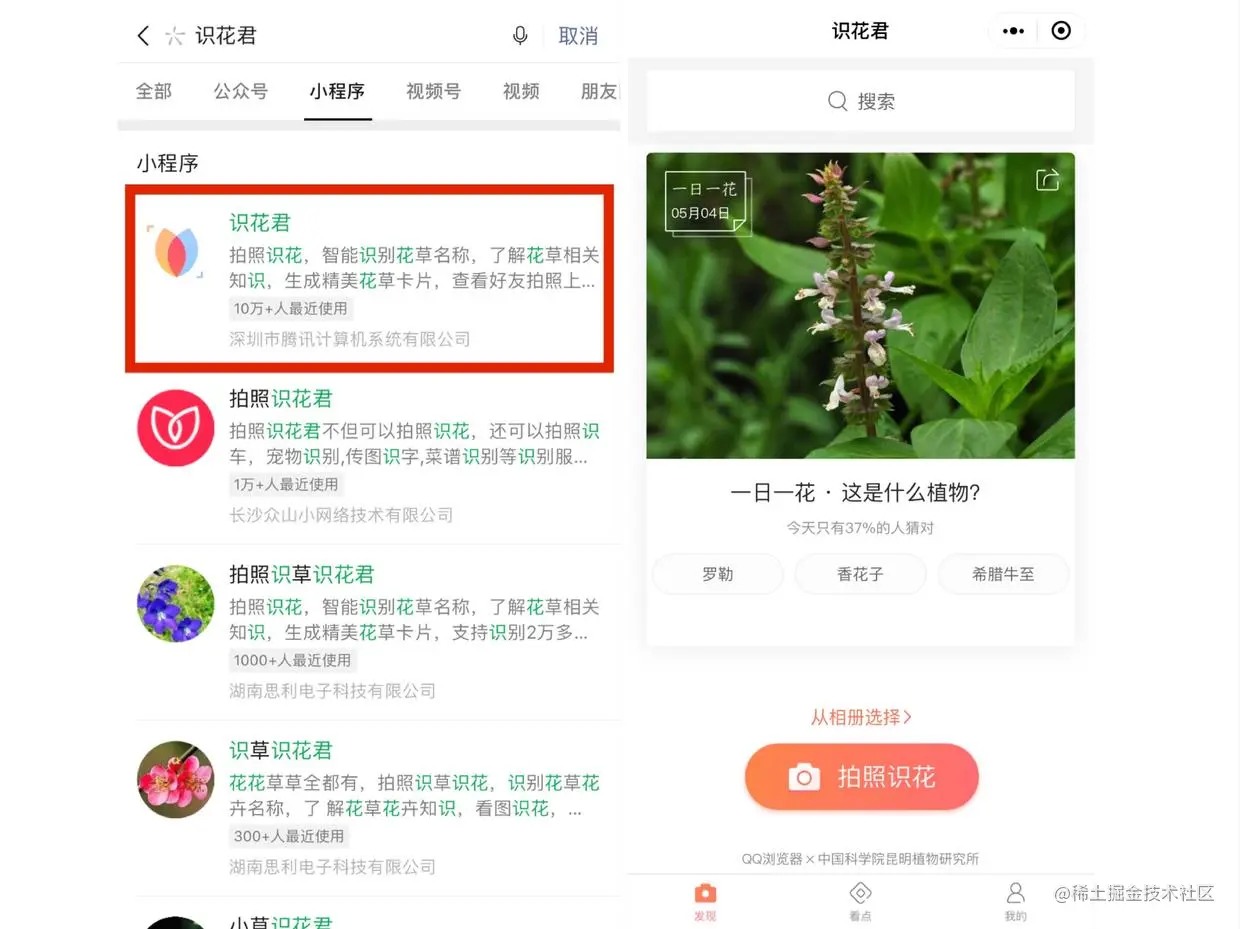This screenshot has height=929, width=1240.
Task: Open the 看点 diamond tab icon
Action: click(860, 893)
